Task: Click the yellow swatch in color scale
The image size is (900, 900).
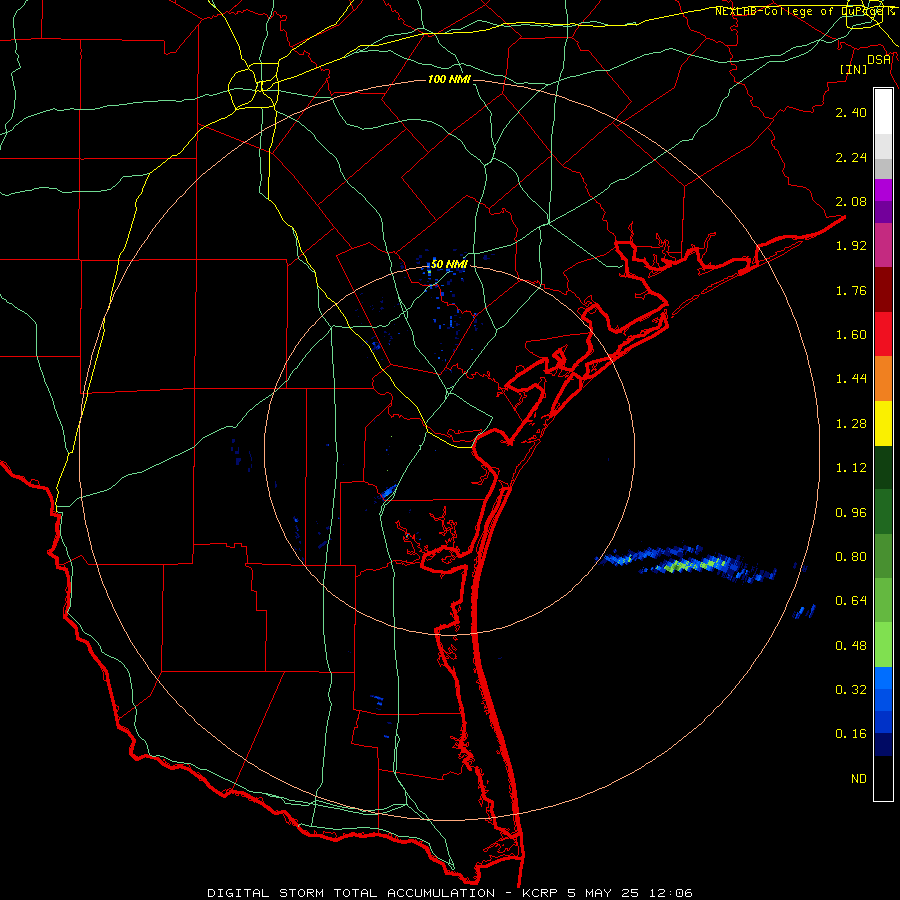Action: click(883, 423)
